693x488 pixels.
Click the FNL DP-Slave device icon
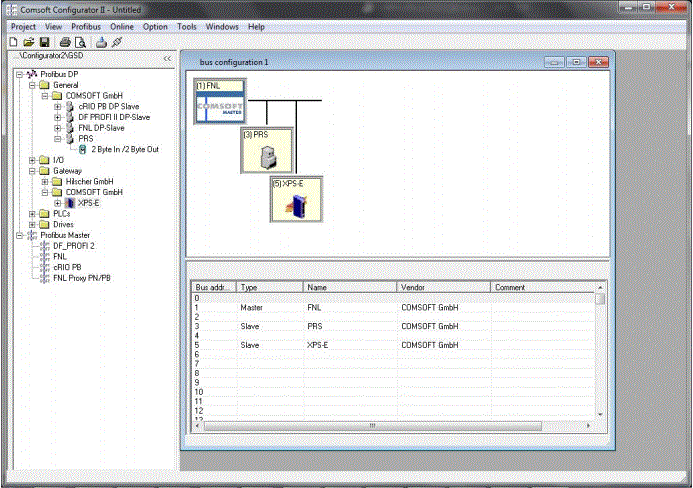pos(69,128)
